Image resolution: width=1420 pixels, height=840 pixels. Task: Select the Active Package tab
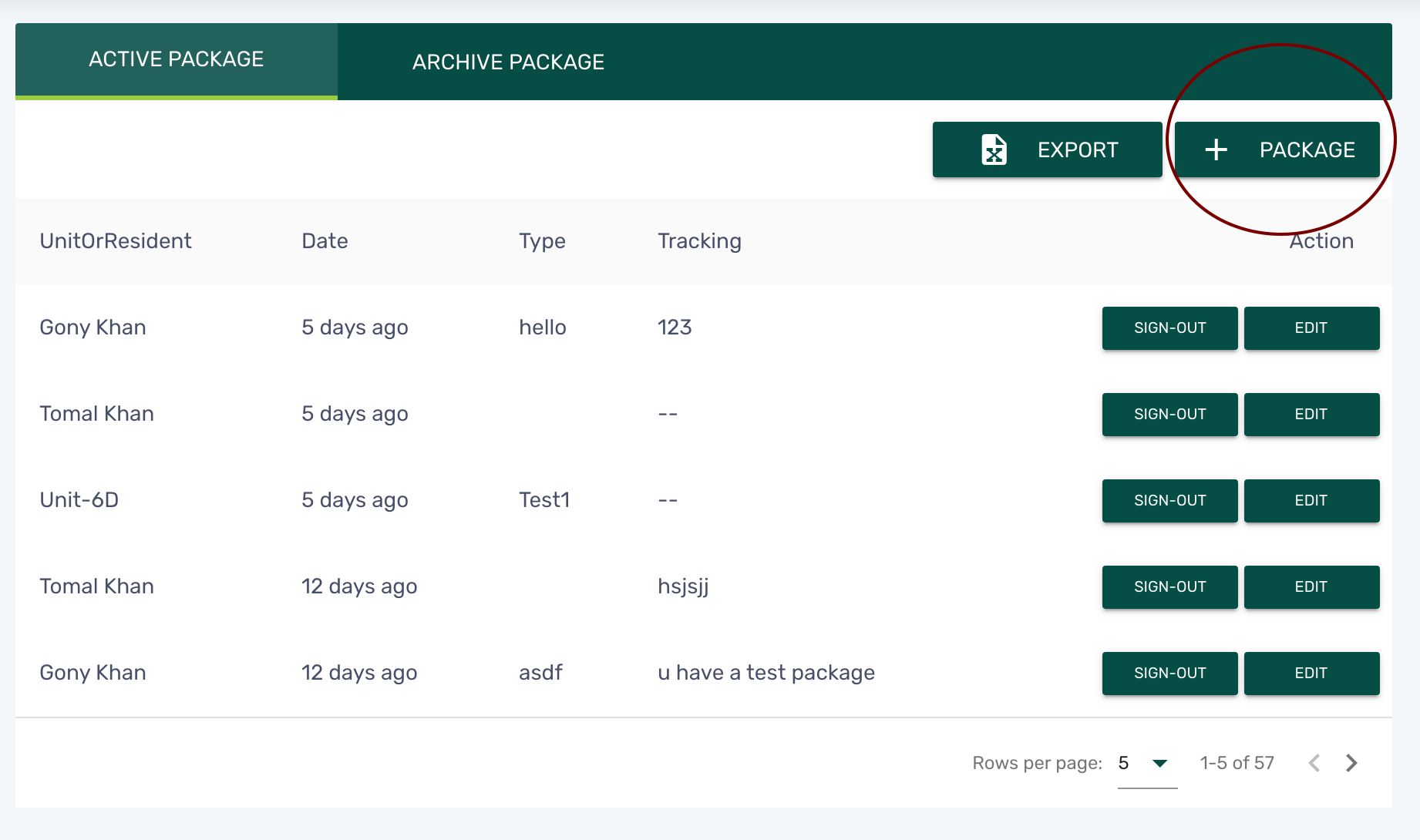pyautogui.click(x=177, y=59)
